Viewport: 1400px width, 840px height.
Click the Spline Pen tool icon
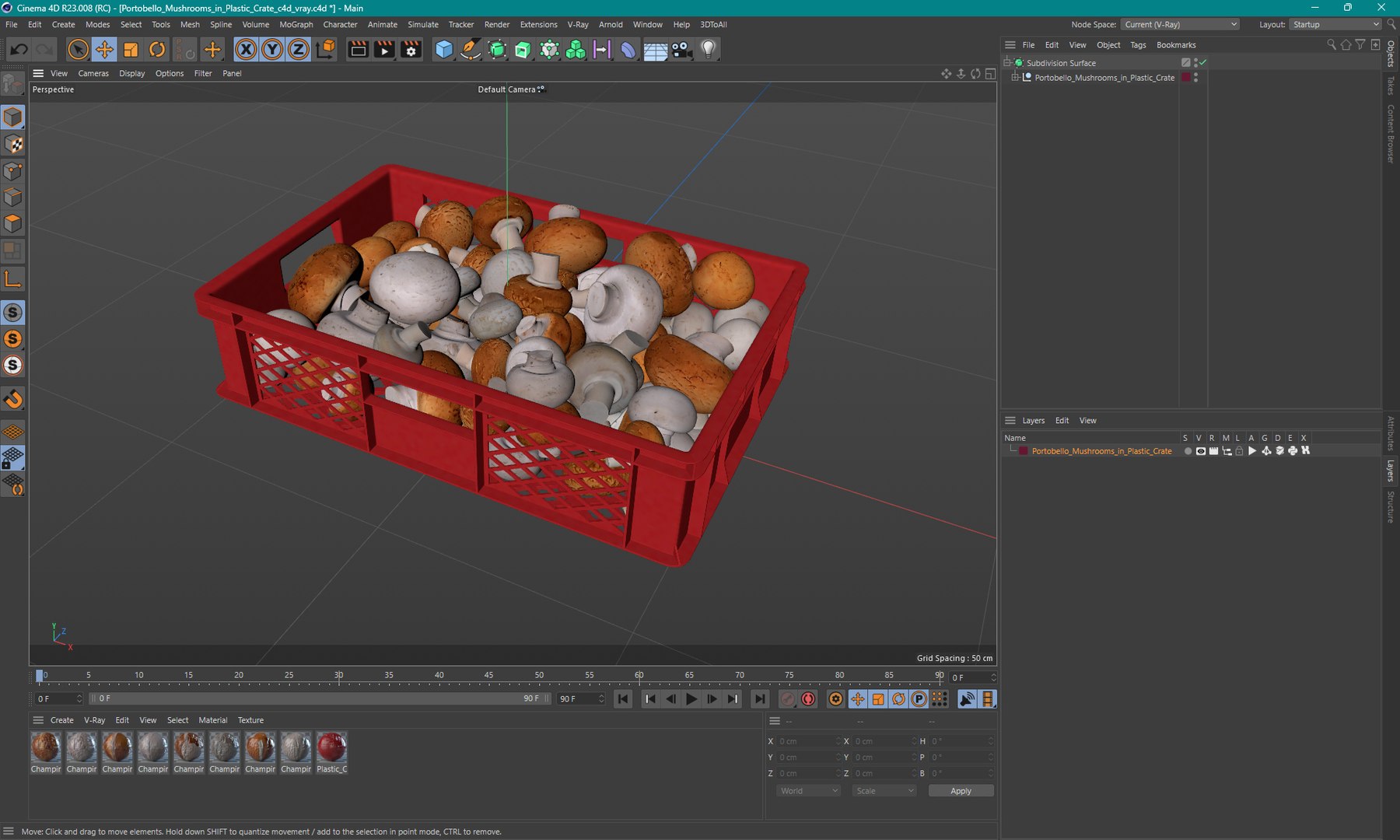(x=471, y=50)
